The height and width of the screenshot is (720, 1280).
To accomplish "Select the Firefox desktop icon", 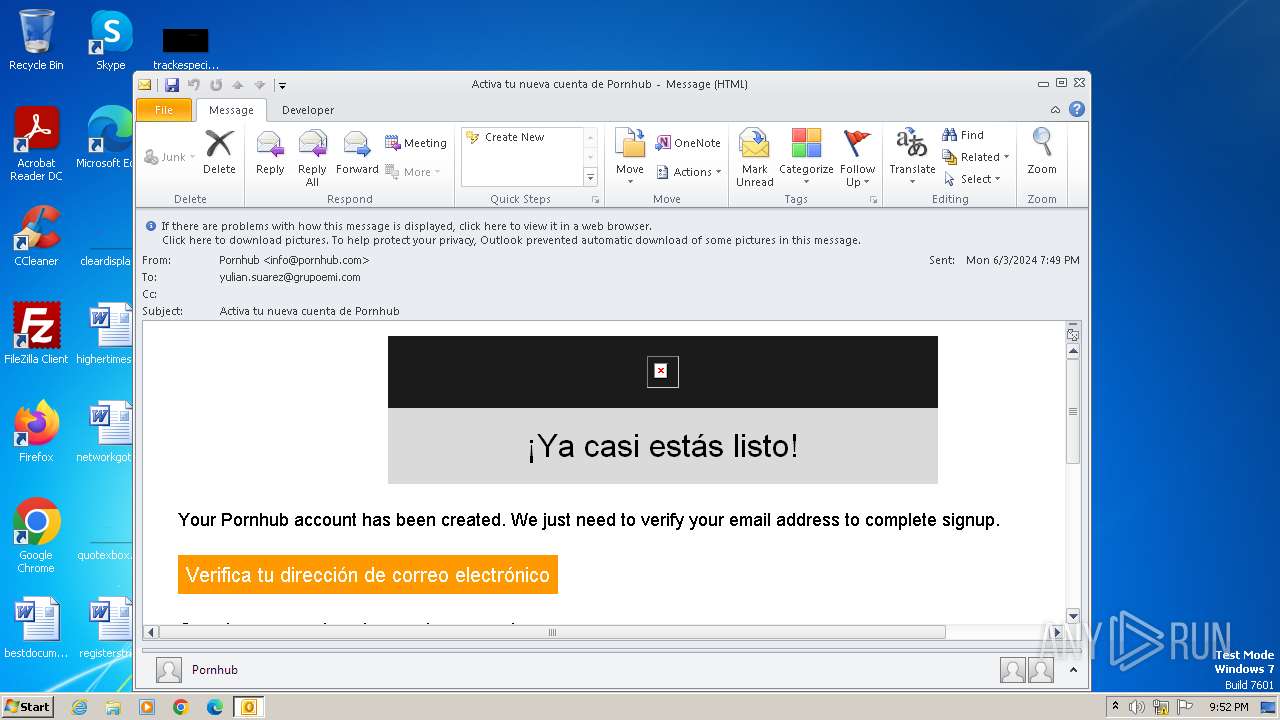I will click(x=36, y=431).
